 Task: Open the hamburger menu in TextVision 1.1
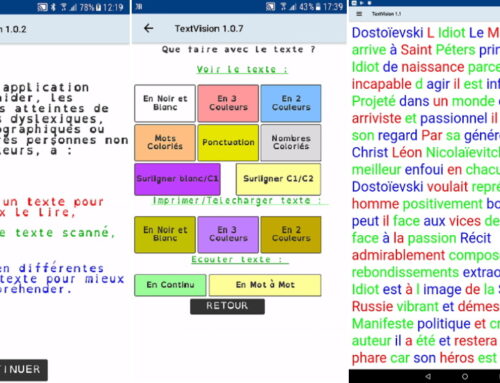(x=359, y=14)
